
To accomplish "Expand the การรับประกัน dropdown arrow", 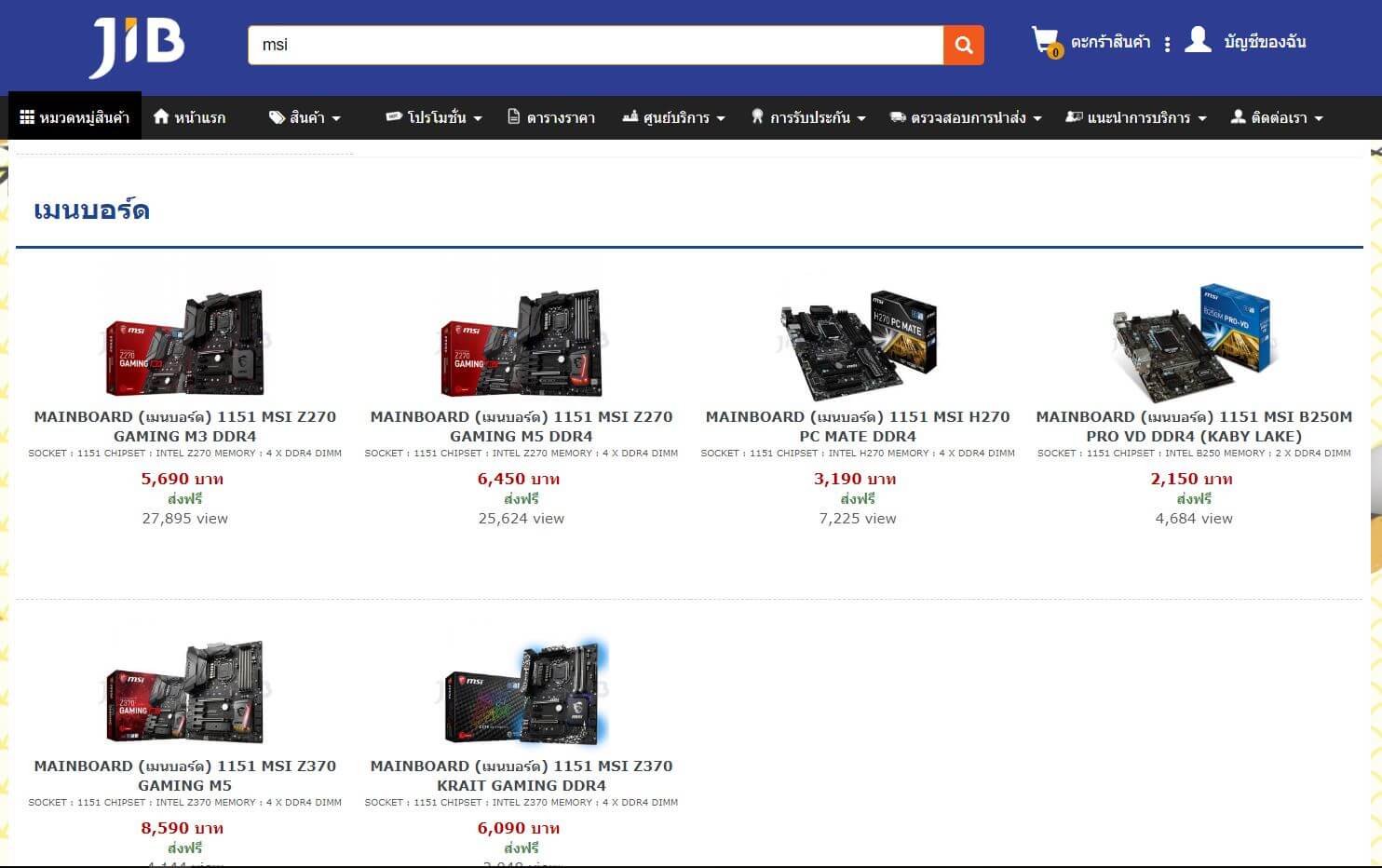I will click(861, 119).
